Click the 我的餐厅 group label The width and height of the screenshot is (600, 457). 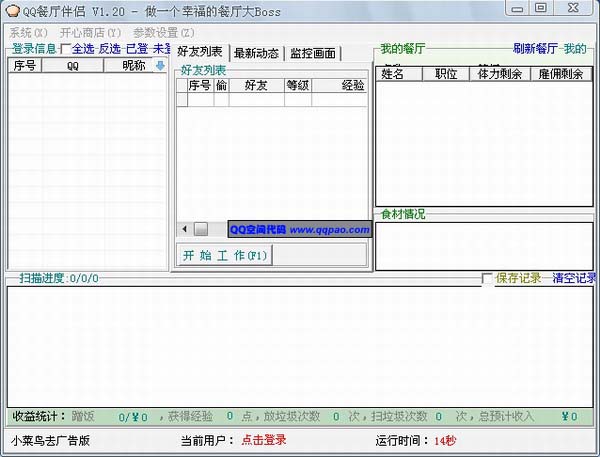coord(403,49)
